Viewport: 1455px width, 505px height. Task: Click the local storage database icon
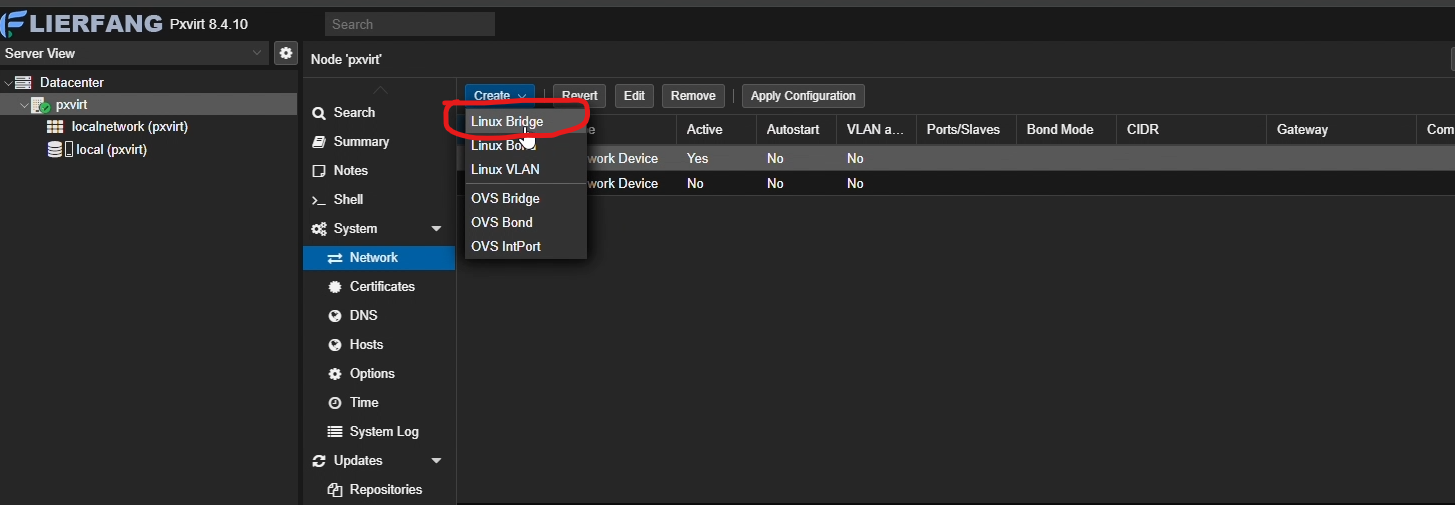(55, 150)
